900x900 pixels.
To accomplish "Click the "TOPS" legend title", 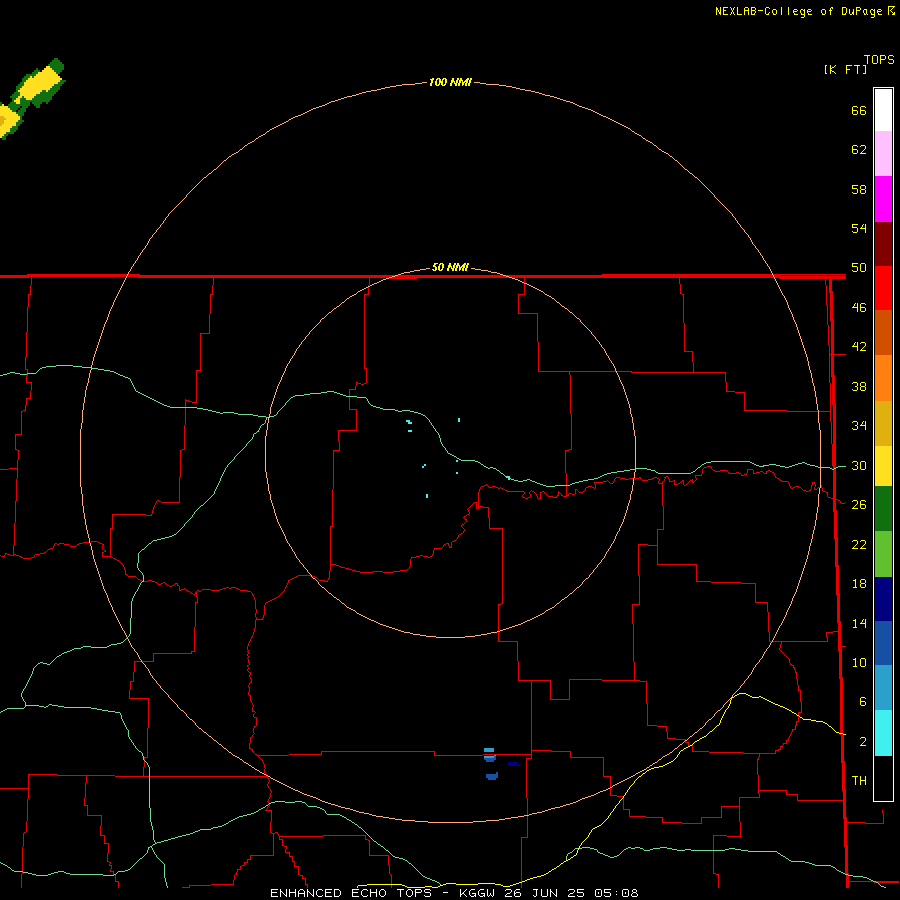I will point(879,59).
